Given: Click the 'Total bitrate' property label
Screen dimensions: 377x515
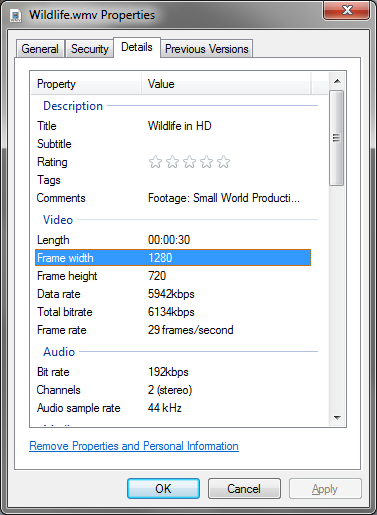Looking at the screenshot, I should tap(65, 312).
